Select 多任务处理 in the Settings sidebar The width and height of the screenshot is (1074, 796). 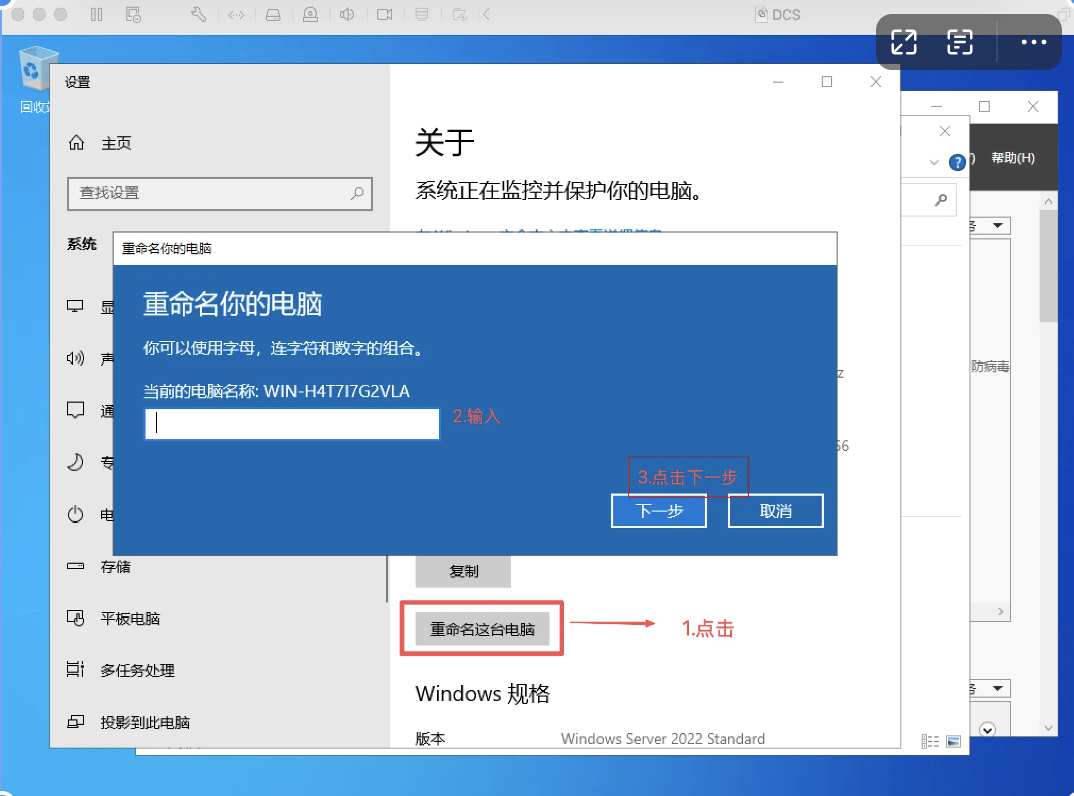click(x=137, y=670)
